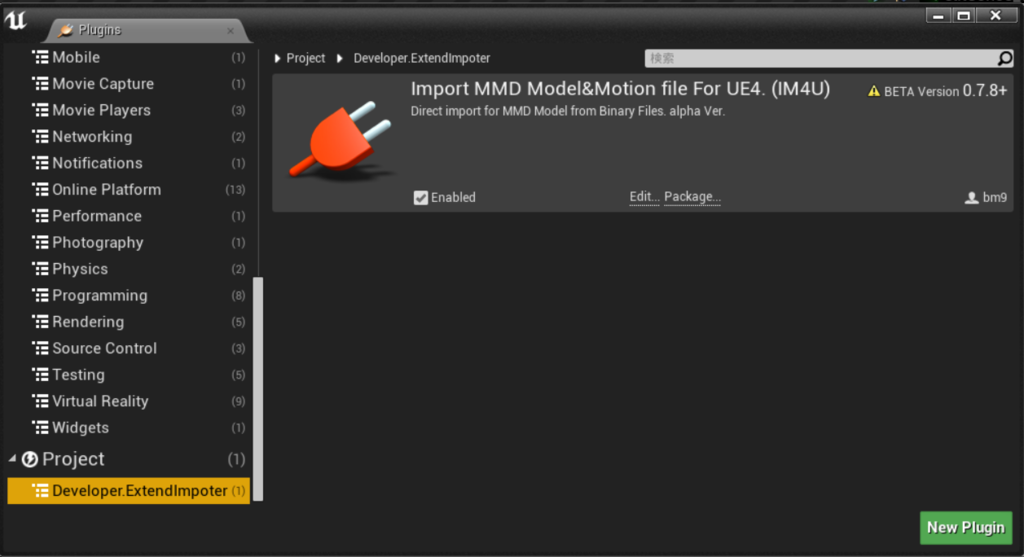
Task: Minimize the Plugins window
Action: [938, 15]
